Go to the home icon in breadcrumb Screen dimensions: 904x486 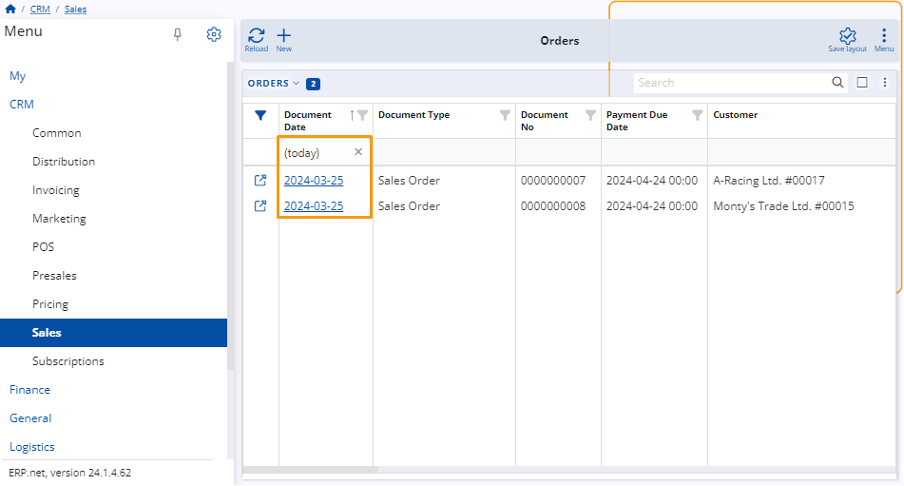coord(10,9)
